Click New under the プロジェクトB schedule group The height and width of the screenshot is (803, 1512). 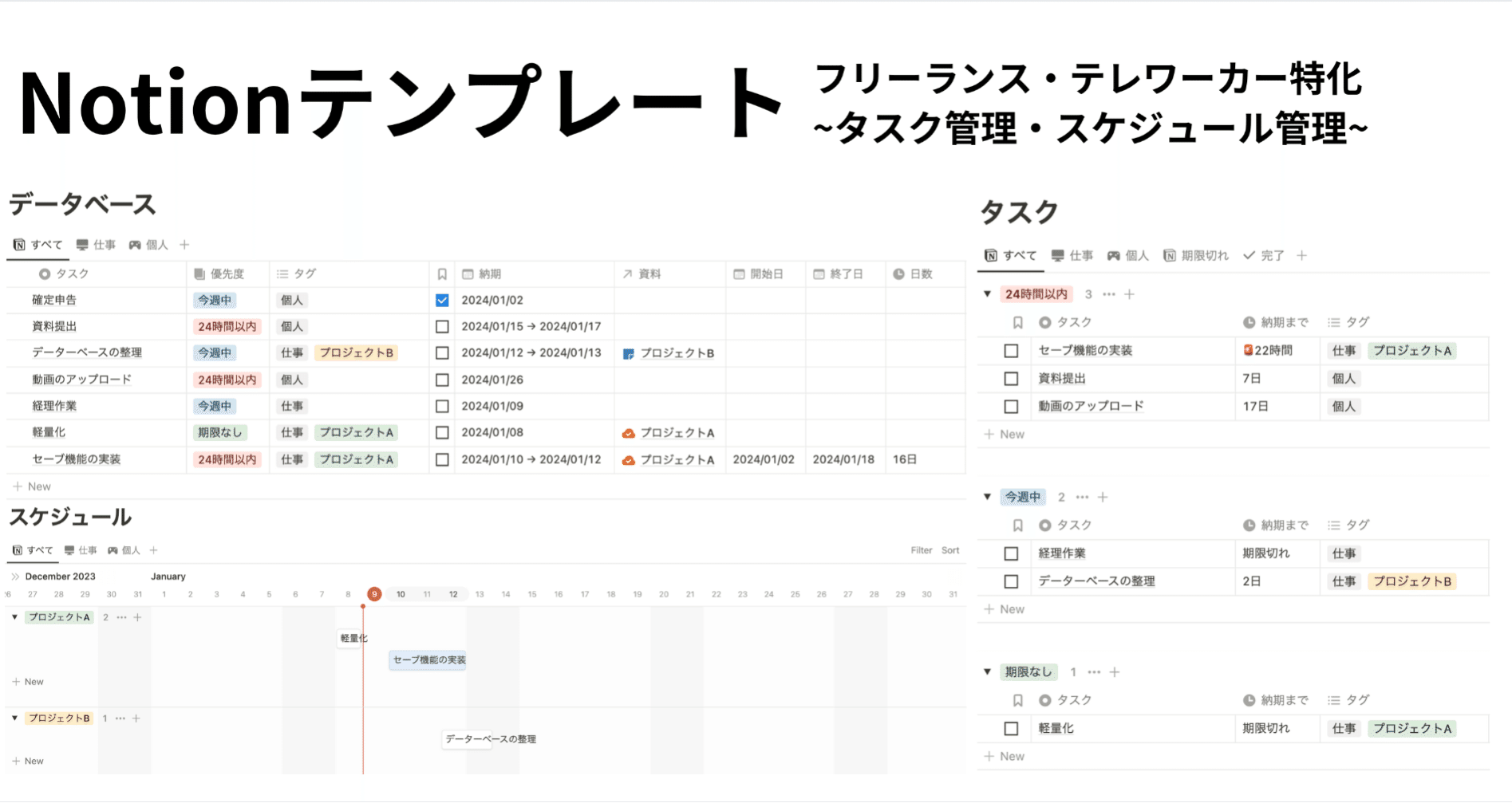click(30, 760)
